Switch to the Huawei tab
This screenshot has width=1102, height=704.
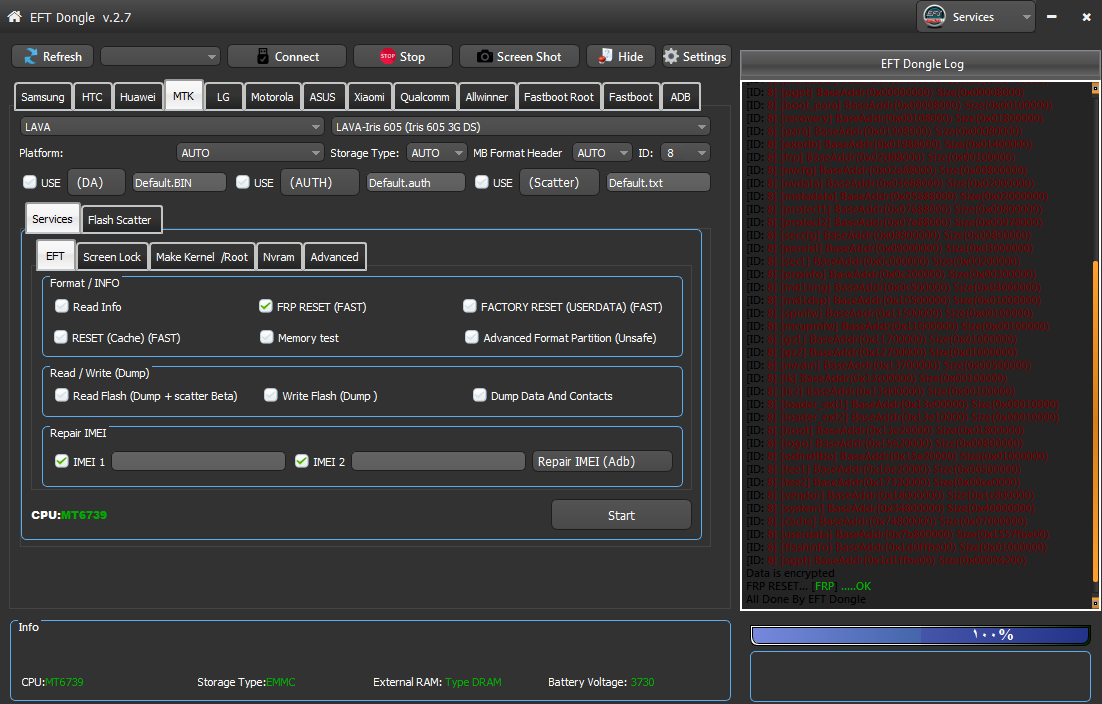138,97
